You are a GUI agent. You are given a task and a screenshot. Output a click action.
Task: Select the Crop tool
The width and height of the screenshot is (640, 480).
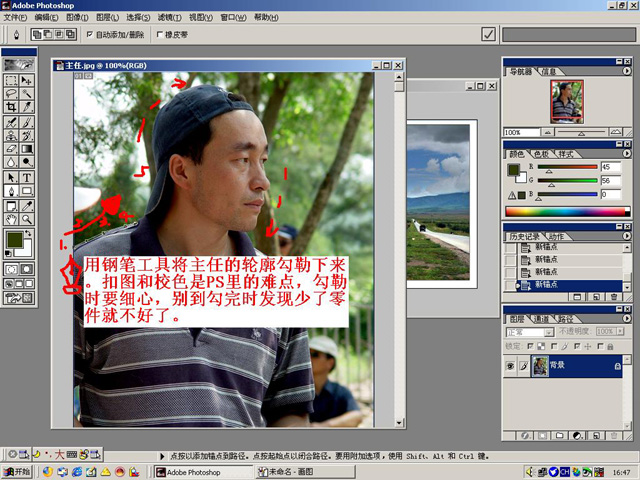(11, 107)
